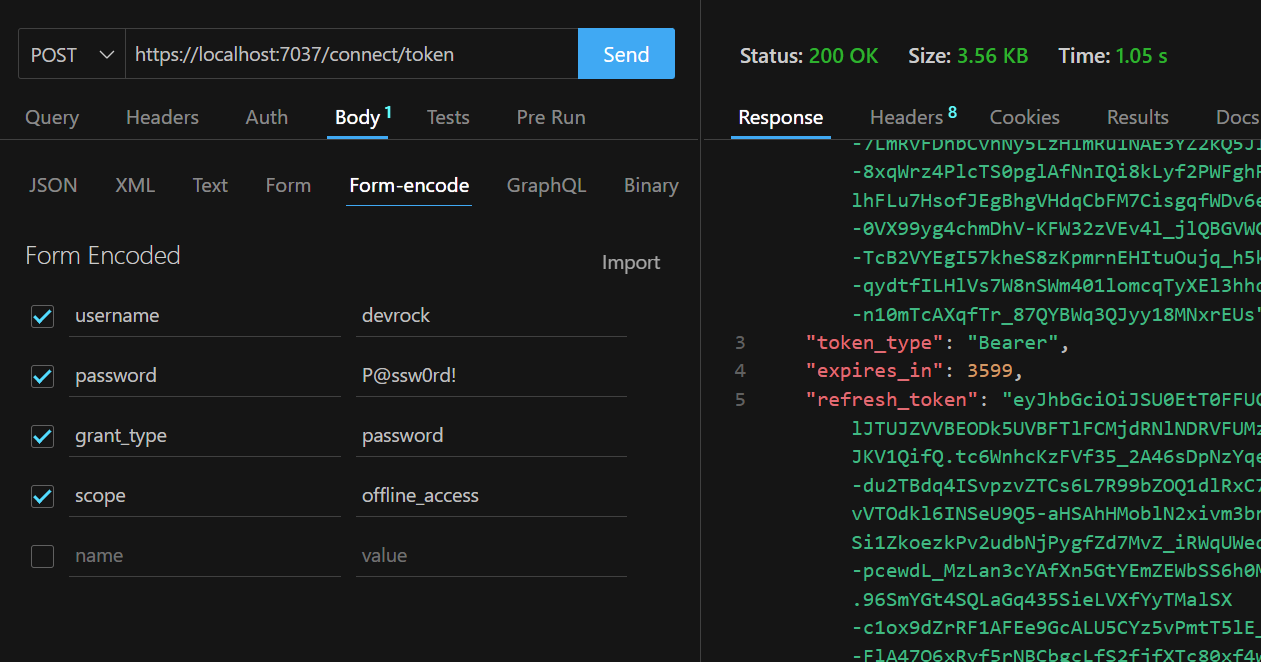Send the request
The image size is (1261, 662).
coord(626,54)
